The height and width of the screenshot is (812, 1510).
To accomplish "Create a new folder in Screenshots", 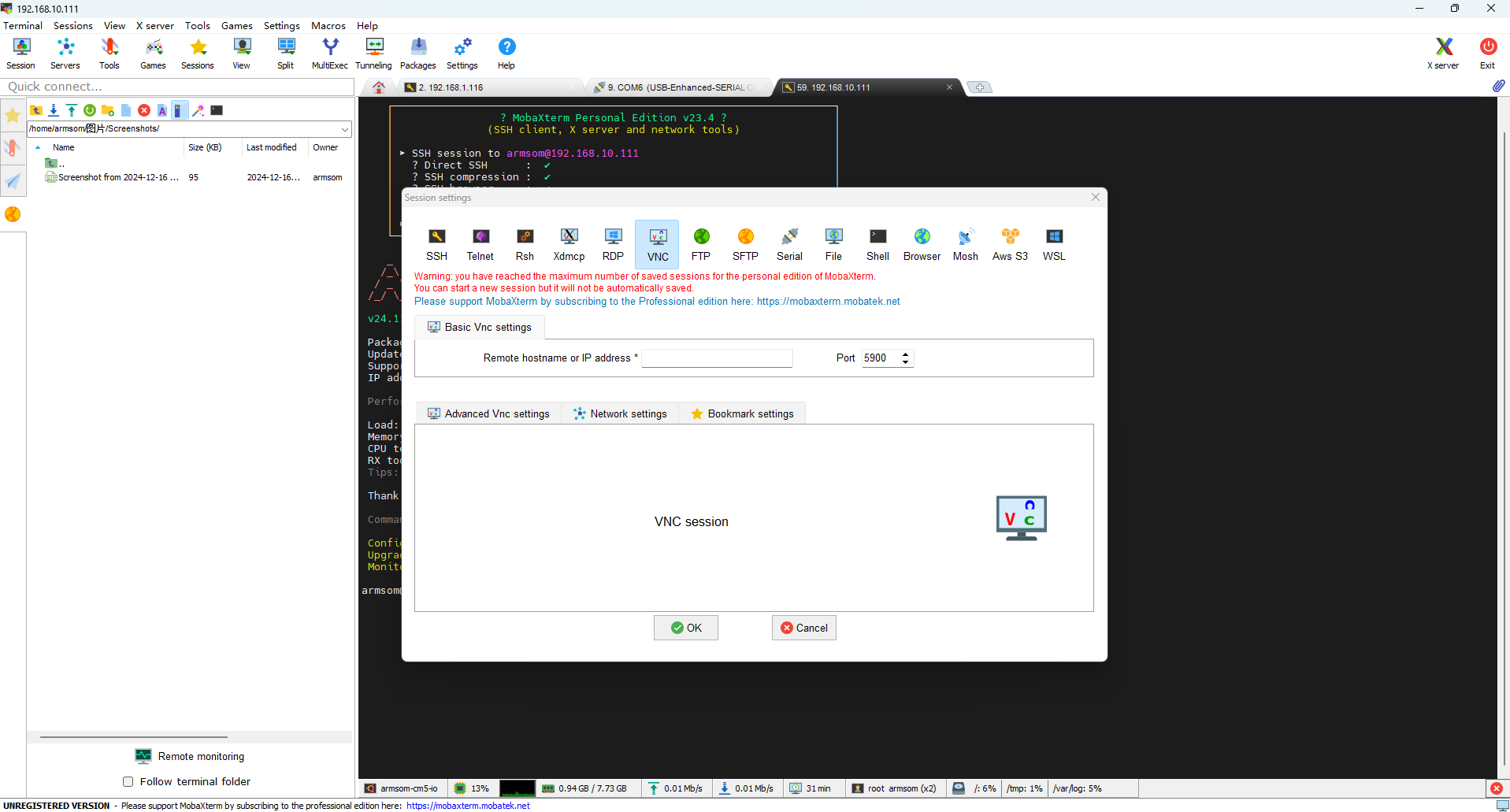I will 107,110.
